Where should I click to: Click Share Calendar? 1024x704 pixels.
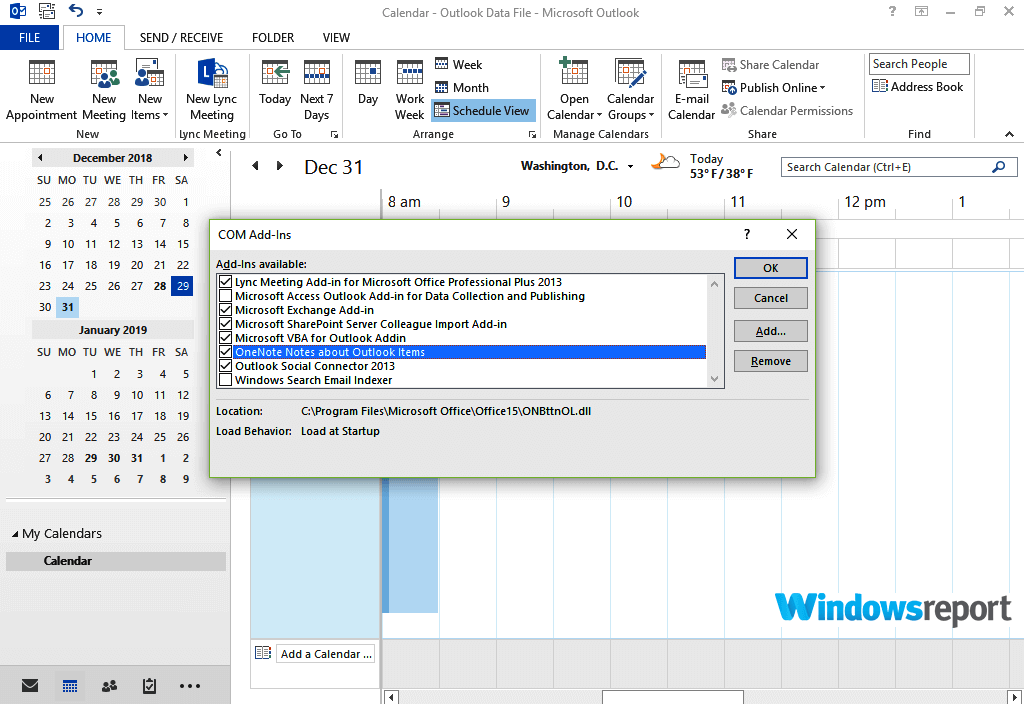771,65
